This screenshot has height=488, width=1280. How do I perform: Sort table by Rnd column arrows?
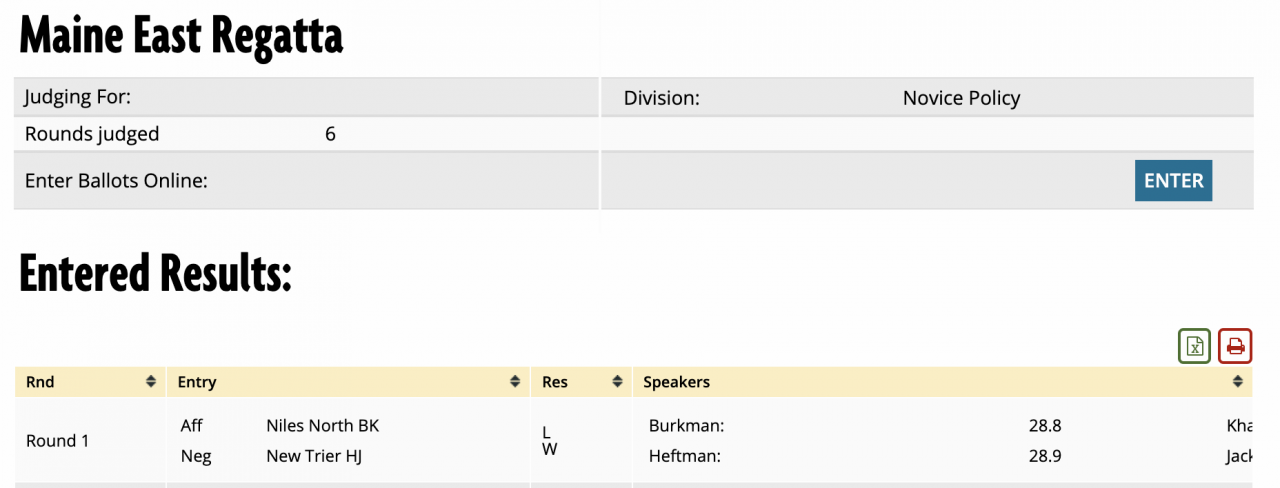click(x=150, y=382)
